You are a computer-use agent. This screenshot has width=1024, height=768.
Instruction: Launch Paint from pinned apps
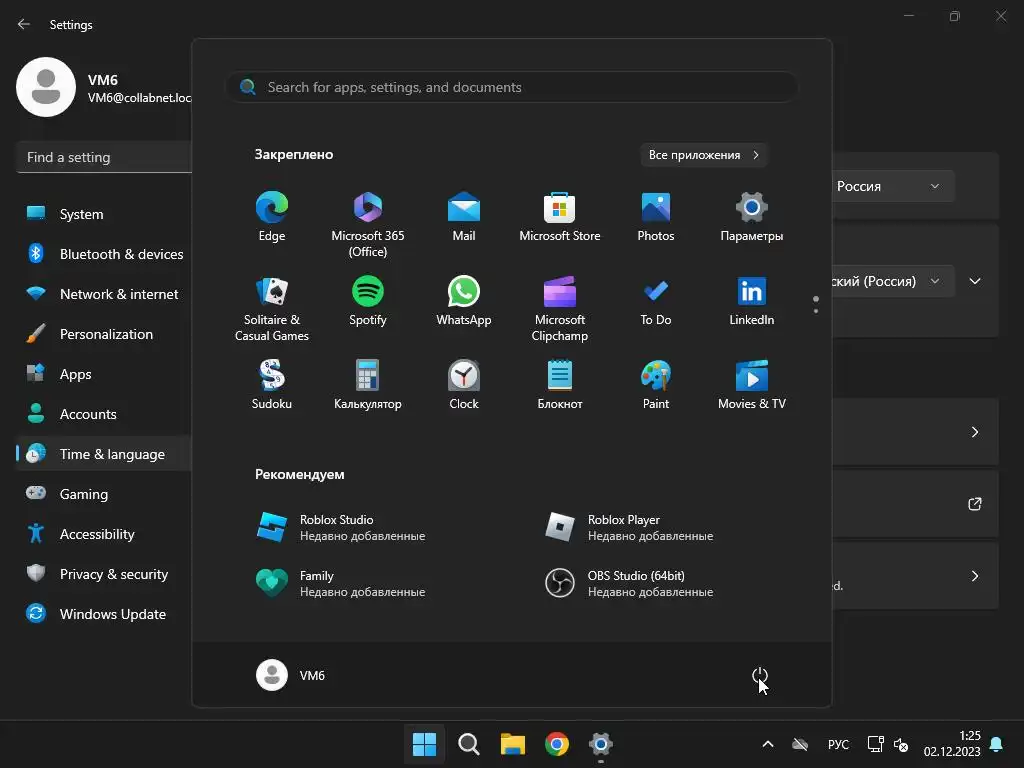(x=656, y=385)
